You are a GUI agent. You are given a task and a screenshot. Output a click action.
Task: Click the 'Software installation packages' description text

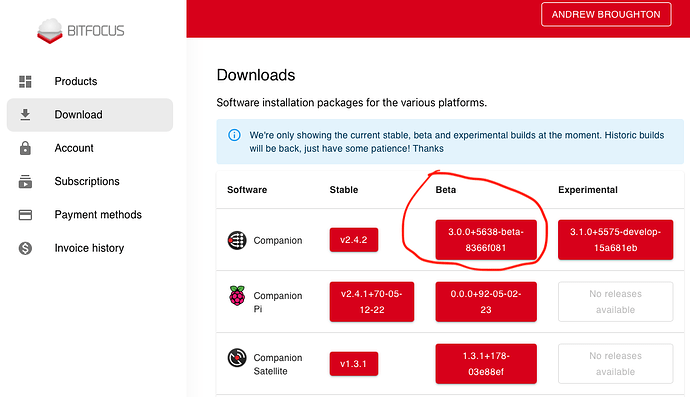(352, 103)
